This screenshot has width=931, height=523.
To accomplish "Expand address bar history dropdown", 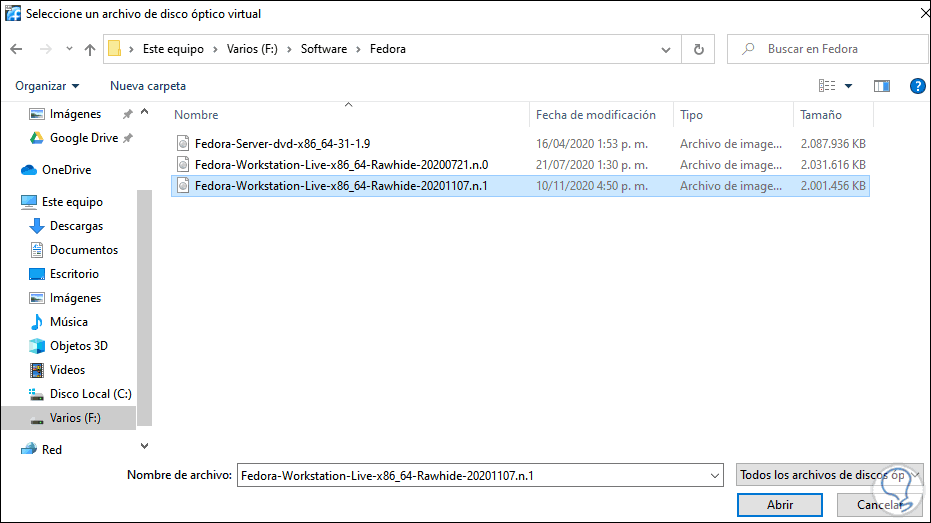I will (666, 50).
